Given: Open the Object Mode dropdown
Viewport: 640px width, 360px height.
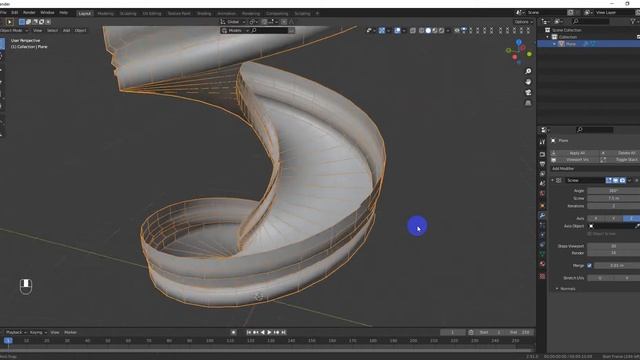Looking at the screenshot, I should [14, 30].
